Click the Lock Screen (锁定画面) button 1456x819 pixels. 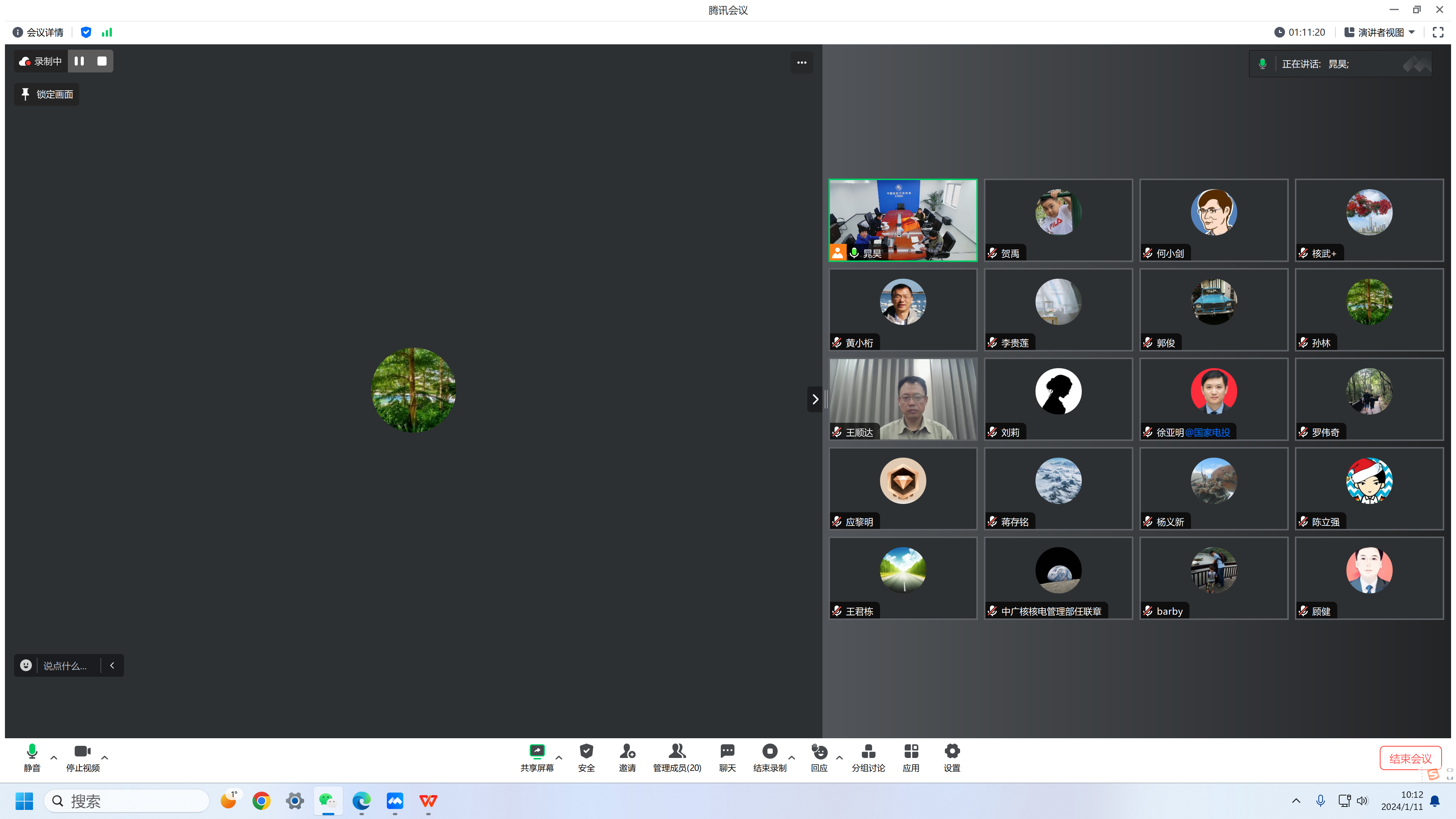click(x=47, y=94)
